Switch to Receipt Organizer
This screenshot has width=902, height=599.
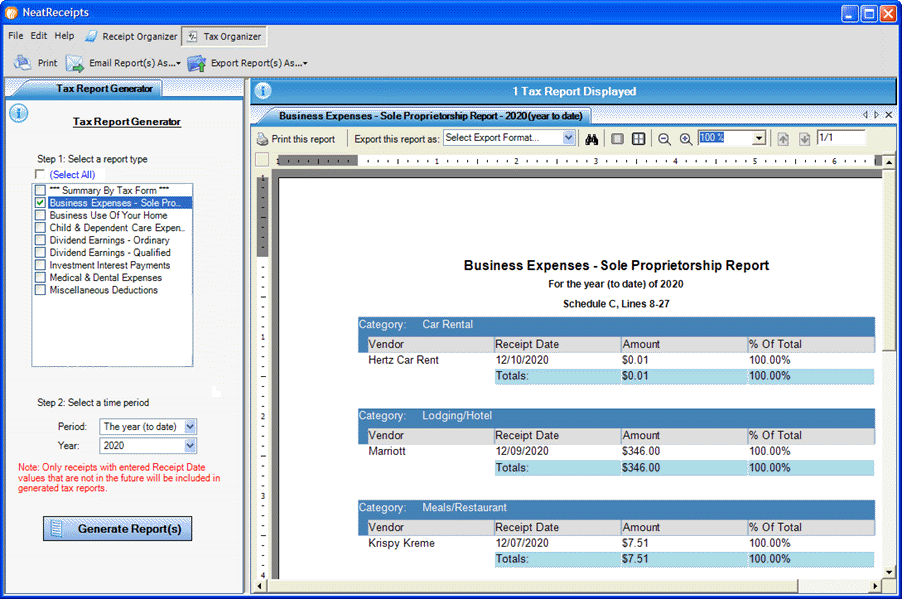(x=132, y=36)
